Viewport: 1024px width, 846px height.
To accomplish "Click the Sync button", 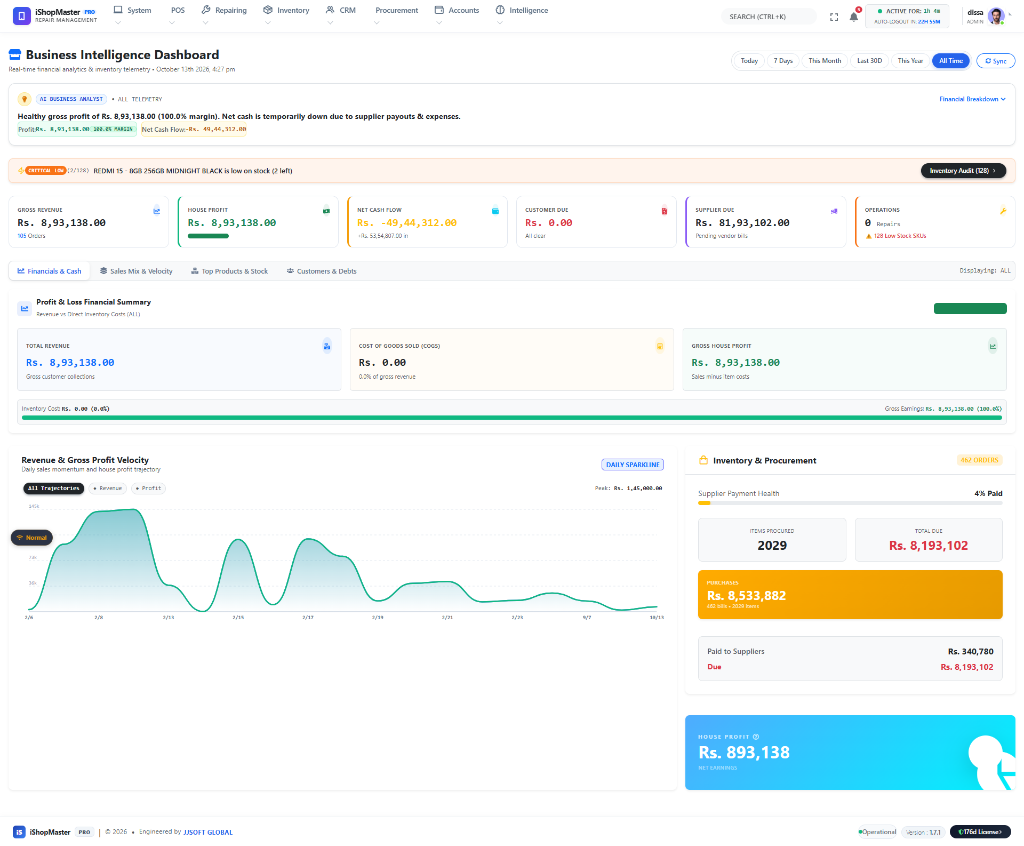I will tap(995, 61).
